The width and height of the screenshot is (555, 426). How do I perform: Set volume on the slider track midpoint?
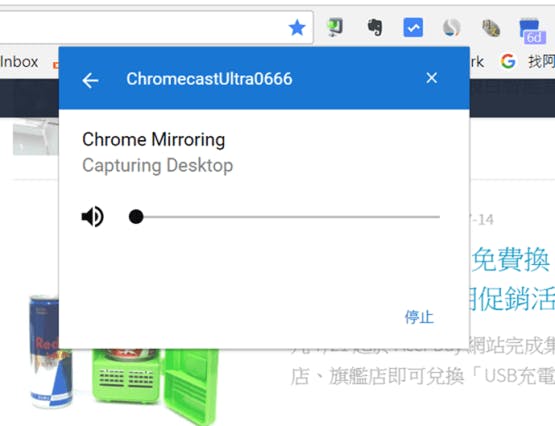tap(285, 217)
